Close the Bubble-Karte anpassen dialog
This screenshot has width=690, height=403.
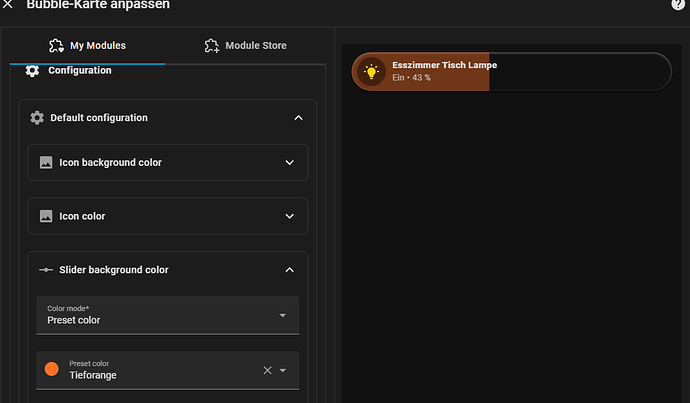click(8, 5)
